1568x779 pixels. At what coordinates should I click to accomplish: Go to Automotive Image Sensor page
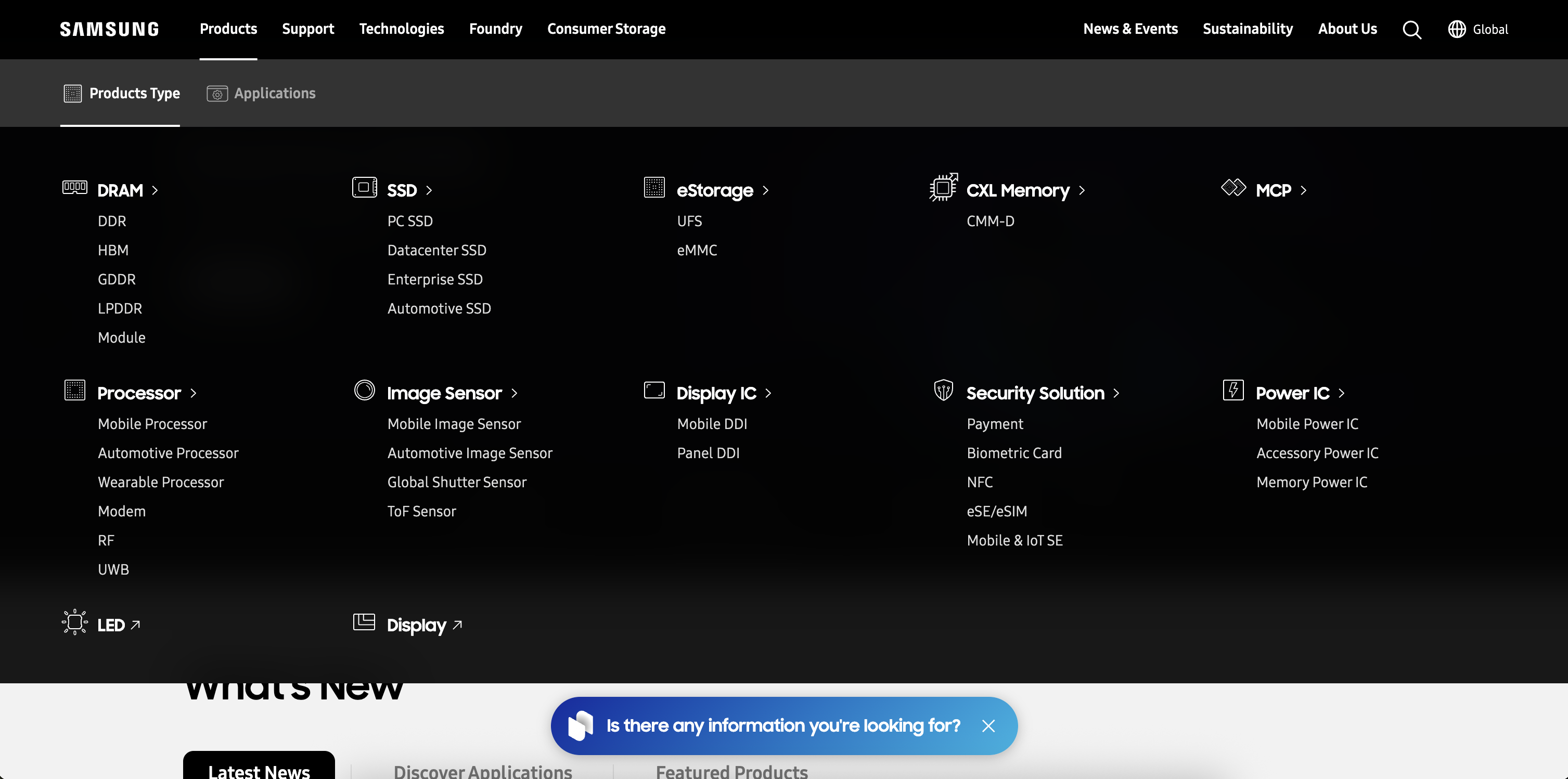coord(469,453)
